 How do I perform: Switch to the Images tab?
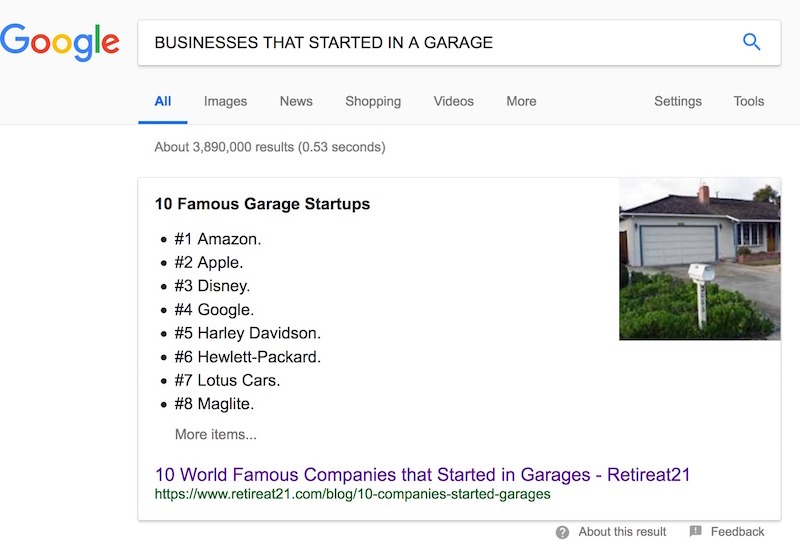(226, 101)
